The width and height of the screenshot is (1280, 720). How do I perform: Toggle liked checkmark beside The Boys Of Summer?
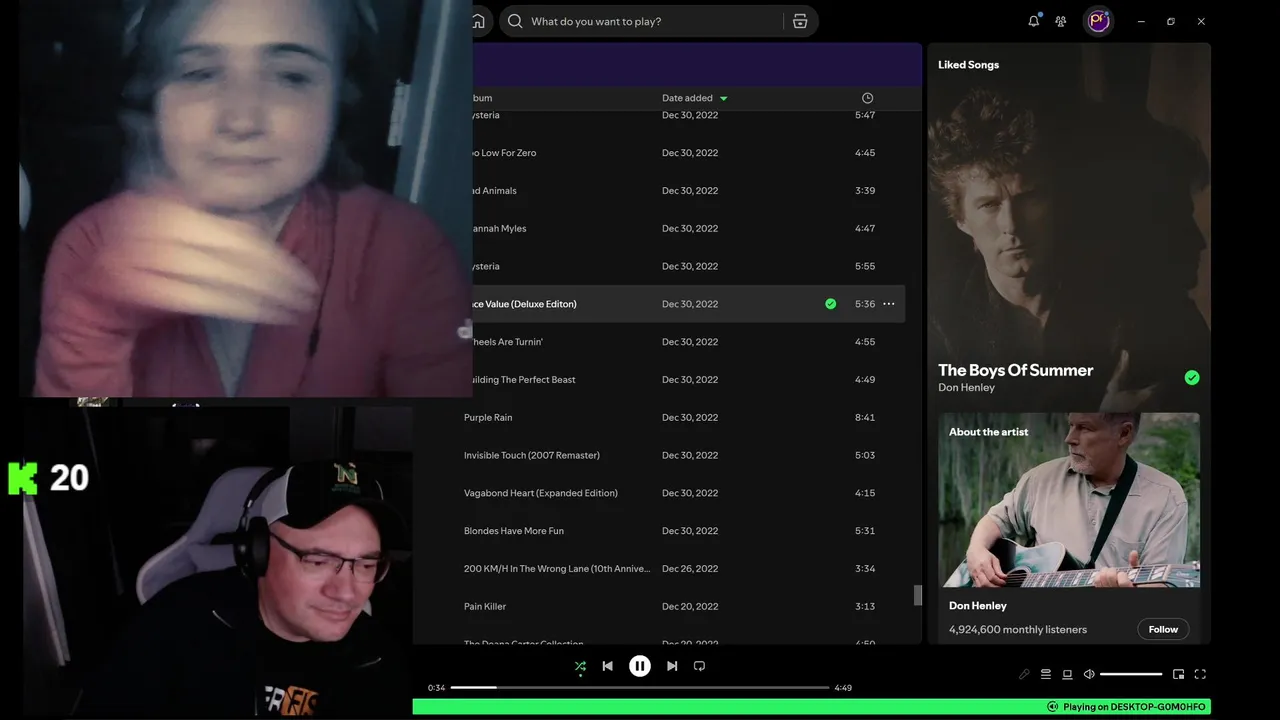pyautogui.click(x=1192, y=377)
